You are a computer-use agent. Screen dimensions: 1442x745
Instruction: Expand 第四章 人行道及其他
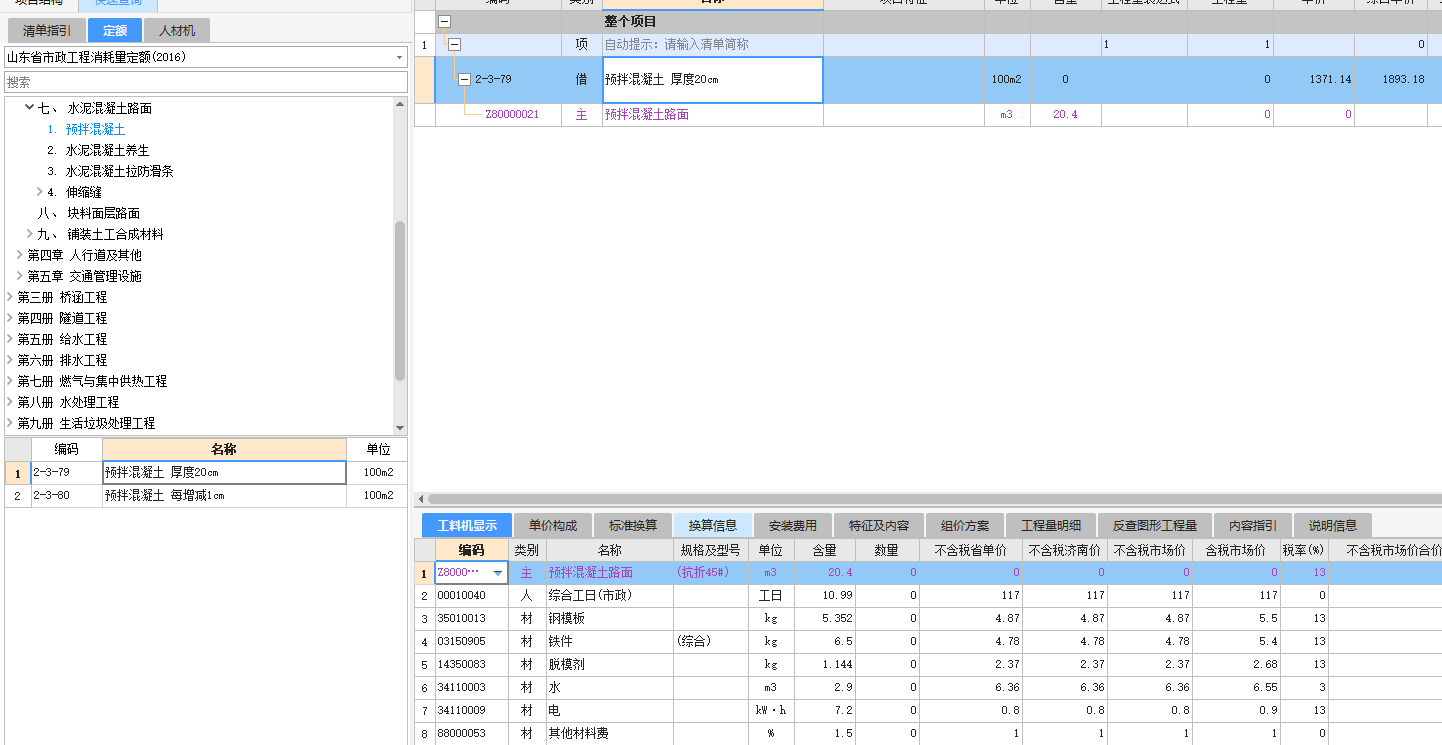19,255
